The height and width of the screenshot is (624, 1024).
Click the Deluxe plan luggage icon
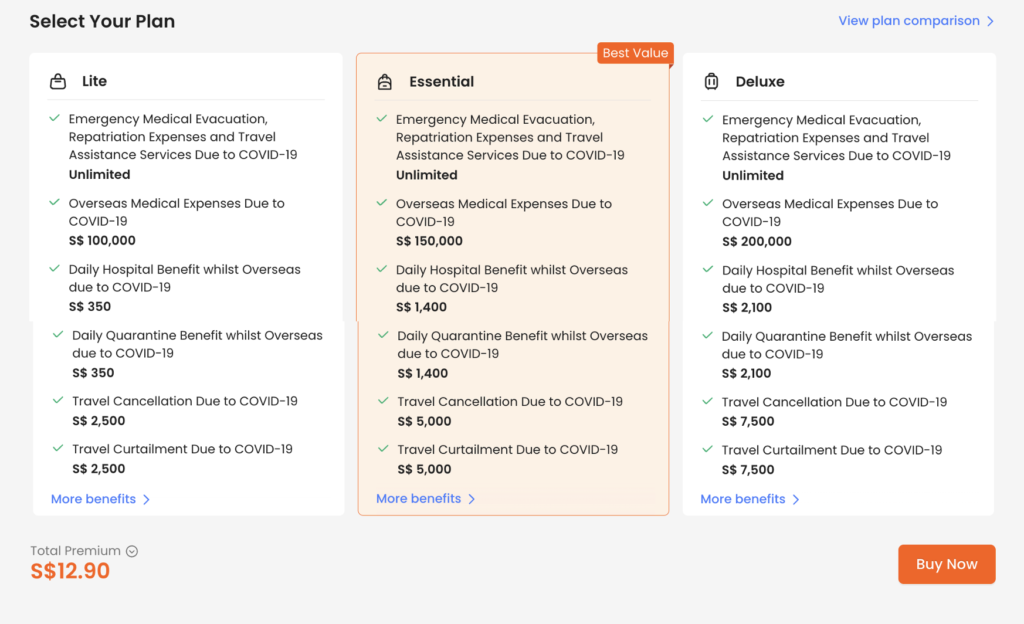pos(711,82)
